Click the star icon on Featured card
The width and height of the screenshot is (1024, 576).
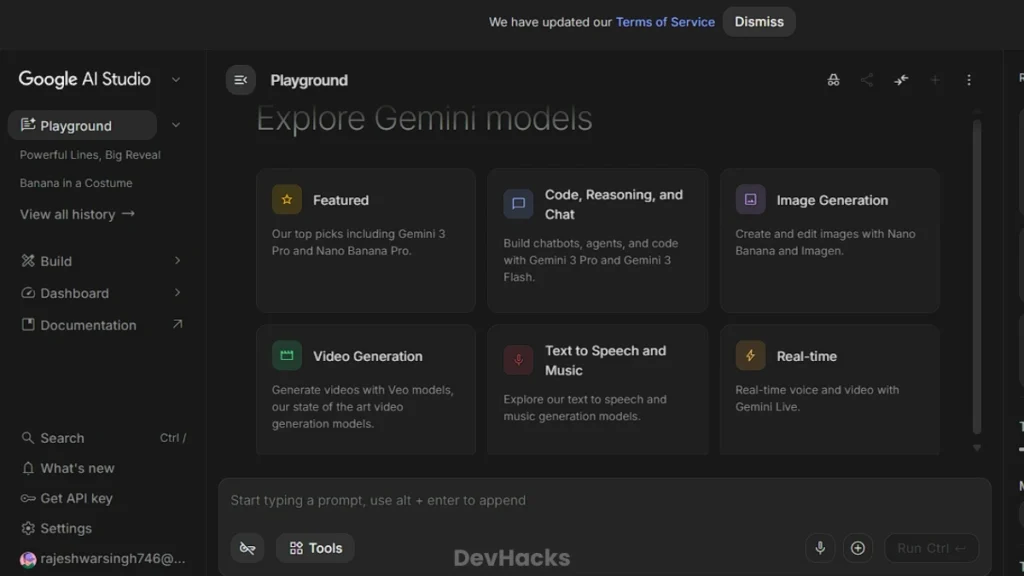pyautogui.click(x=287, y=200)
